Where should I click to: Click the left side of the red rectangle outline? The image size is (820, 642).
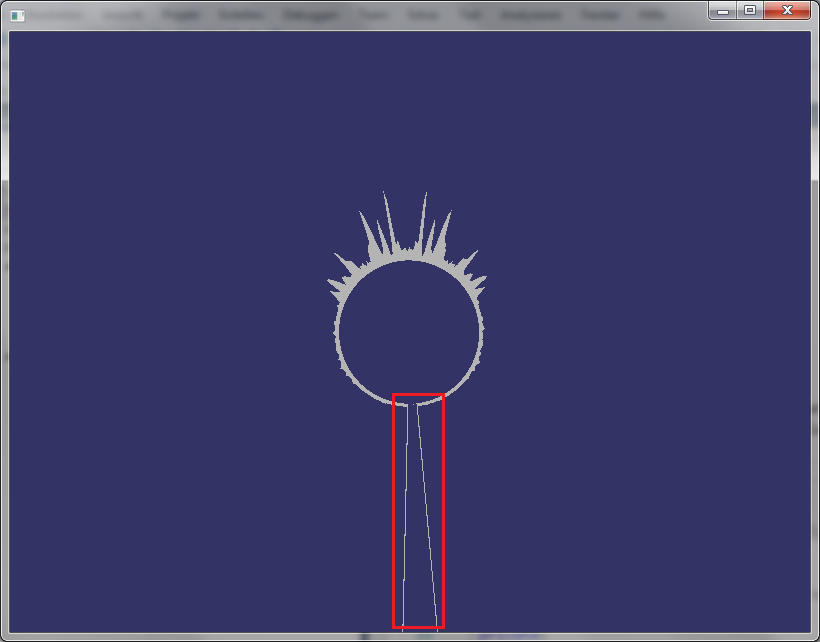[x=394, y=510]
